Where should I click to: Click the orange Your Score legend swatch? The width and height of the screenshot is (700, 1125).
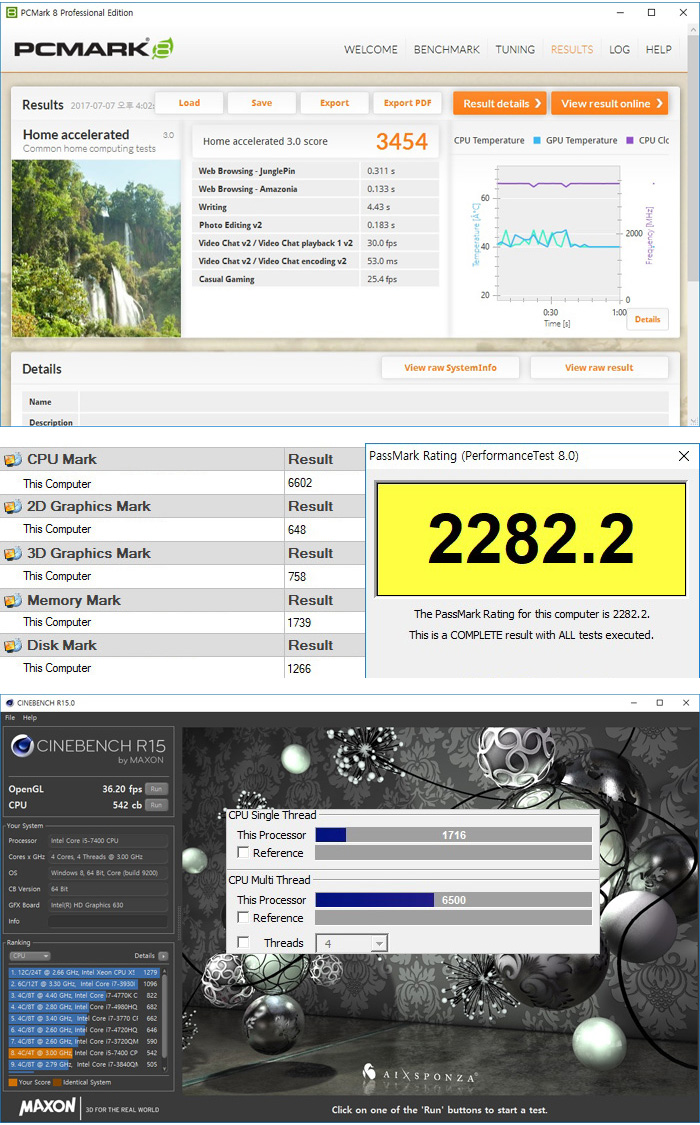click(12, 1083)
